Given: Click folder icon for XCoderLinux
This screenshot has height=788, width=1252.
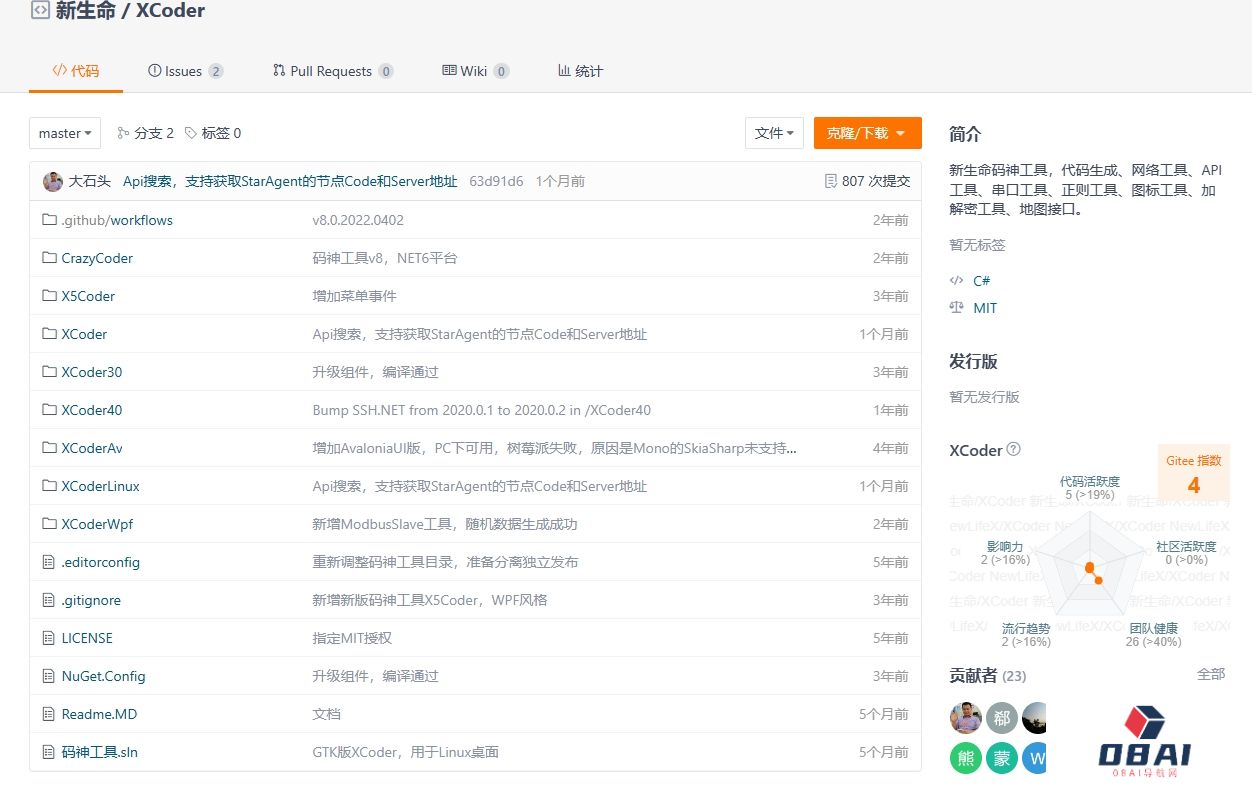Looking at the screenshot, I should pyautogui.click(x=49, y=486).
